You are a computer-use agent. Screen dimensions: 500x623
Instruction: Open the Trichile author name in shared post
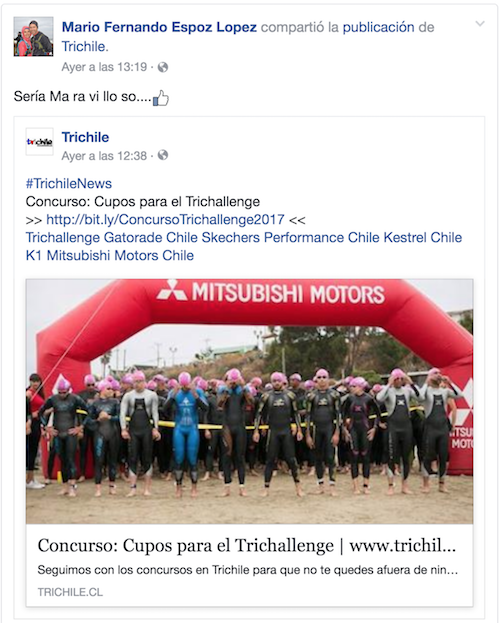(85, 137)
